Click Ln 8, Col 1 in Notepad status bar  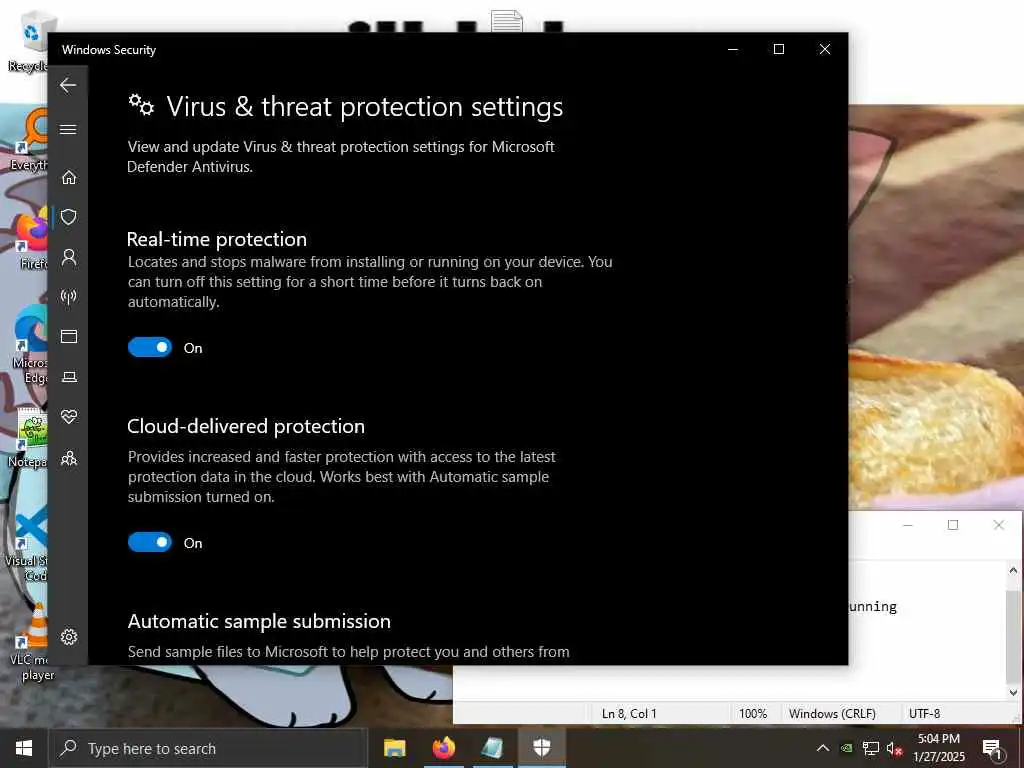pyautogui.click(x=629, y=714)
